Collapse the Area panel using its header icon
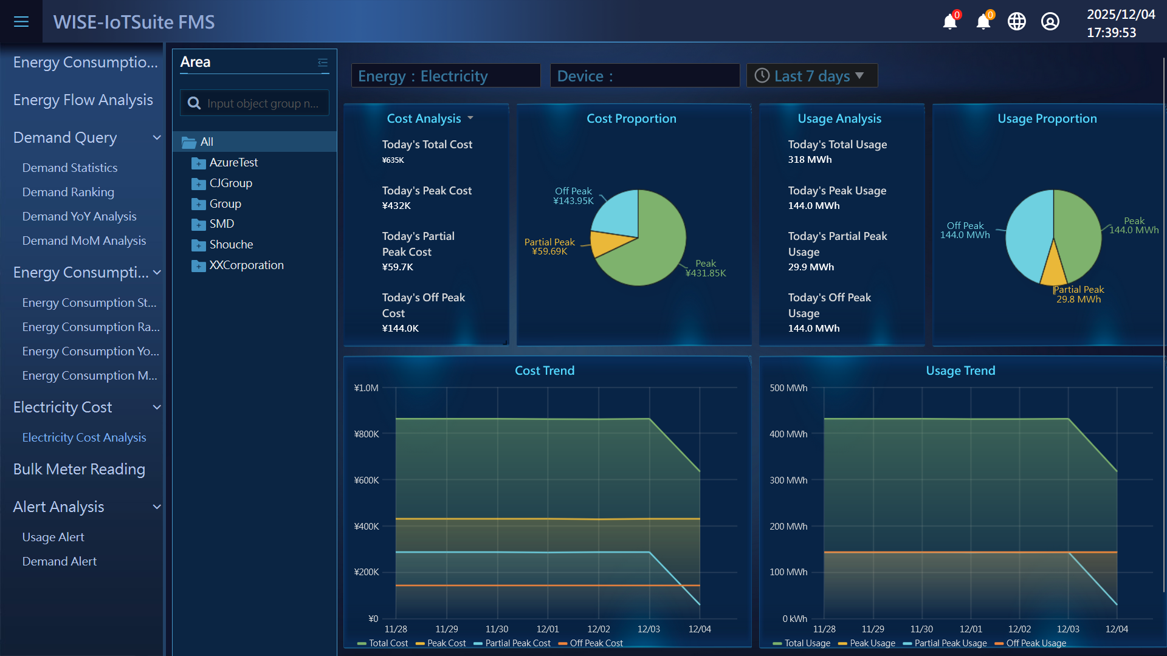The image size is (1167, 656). click(323, 62)
